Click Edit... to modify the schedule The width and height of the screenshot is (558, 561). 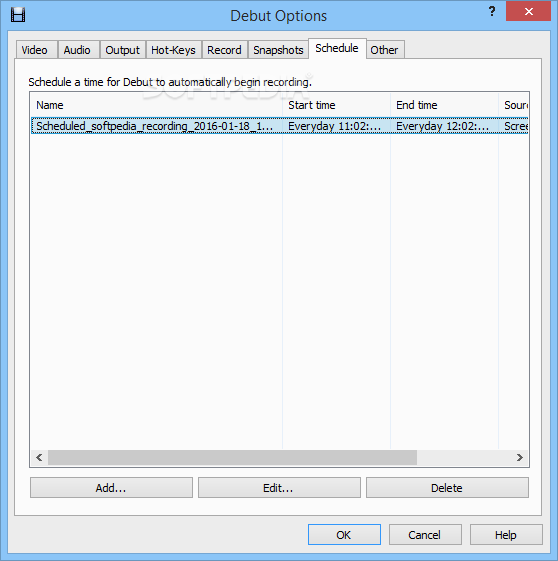279,488
